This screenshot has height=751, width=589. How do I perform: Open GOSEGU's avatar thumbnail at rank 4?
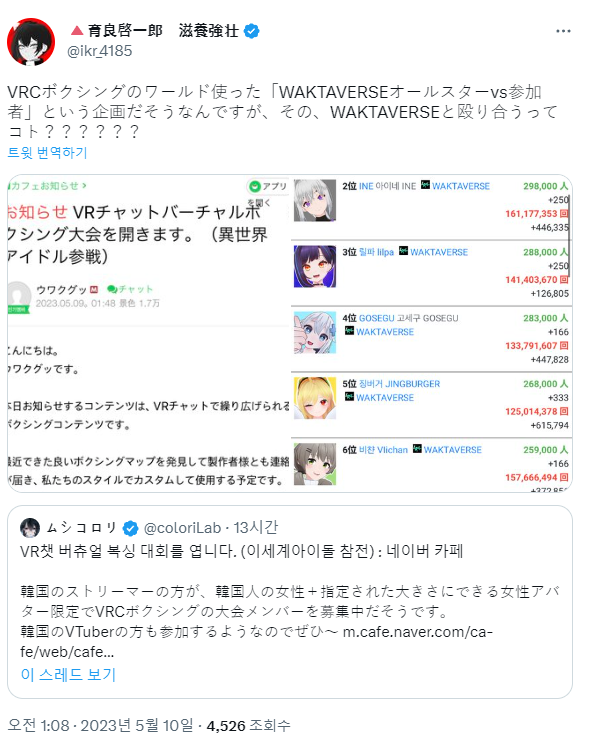[x=315, y=332]
